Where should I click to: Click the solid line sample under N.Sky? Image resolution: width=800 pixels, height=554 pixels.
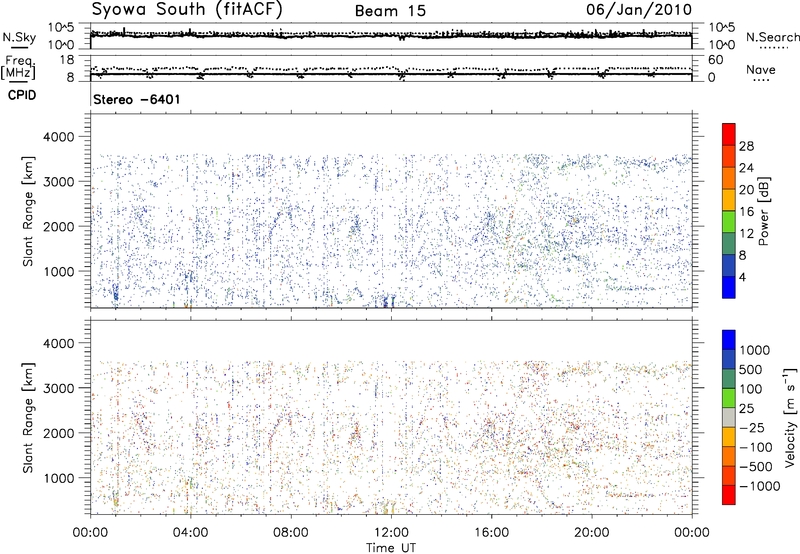(x=19, y=48)
